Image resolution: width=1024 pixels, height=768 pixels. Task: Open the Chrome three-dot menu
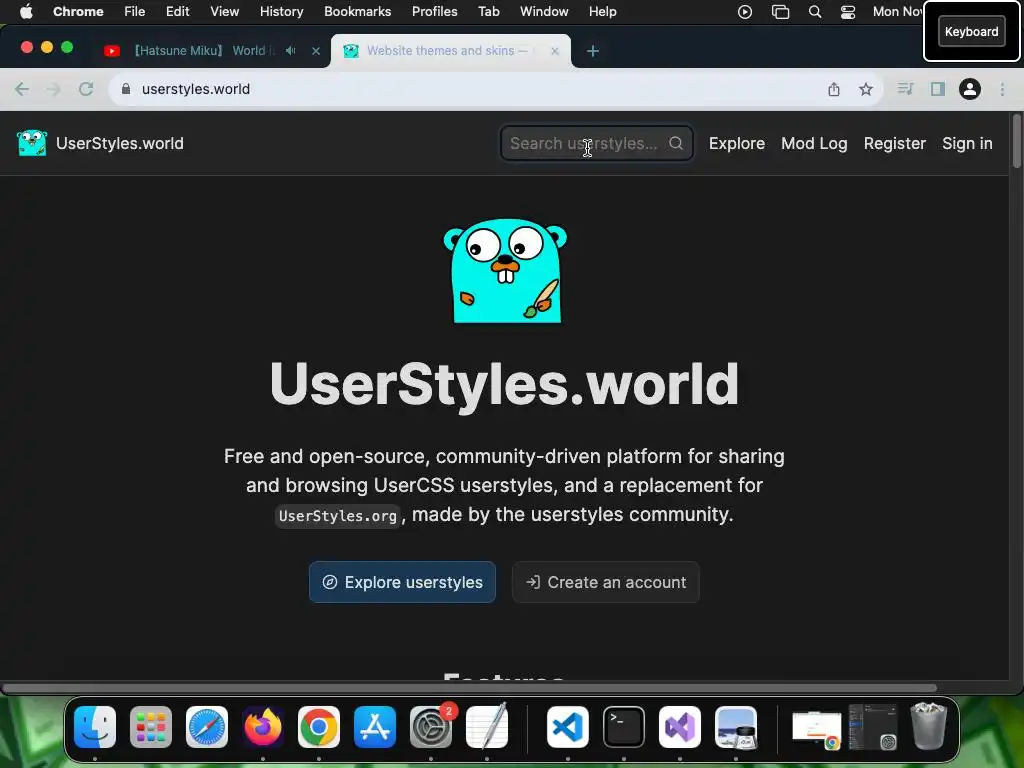1002,89
